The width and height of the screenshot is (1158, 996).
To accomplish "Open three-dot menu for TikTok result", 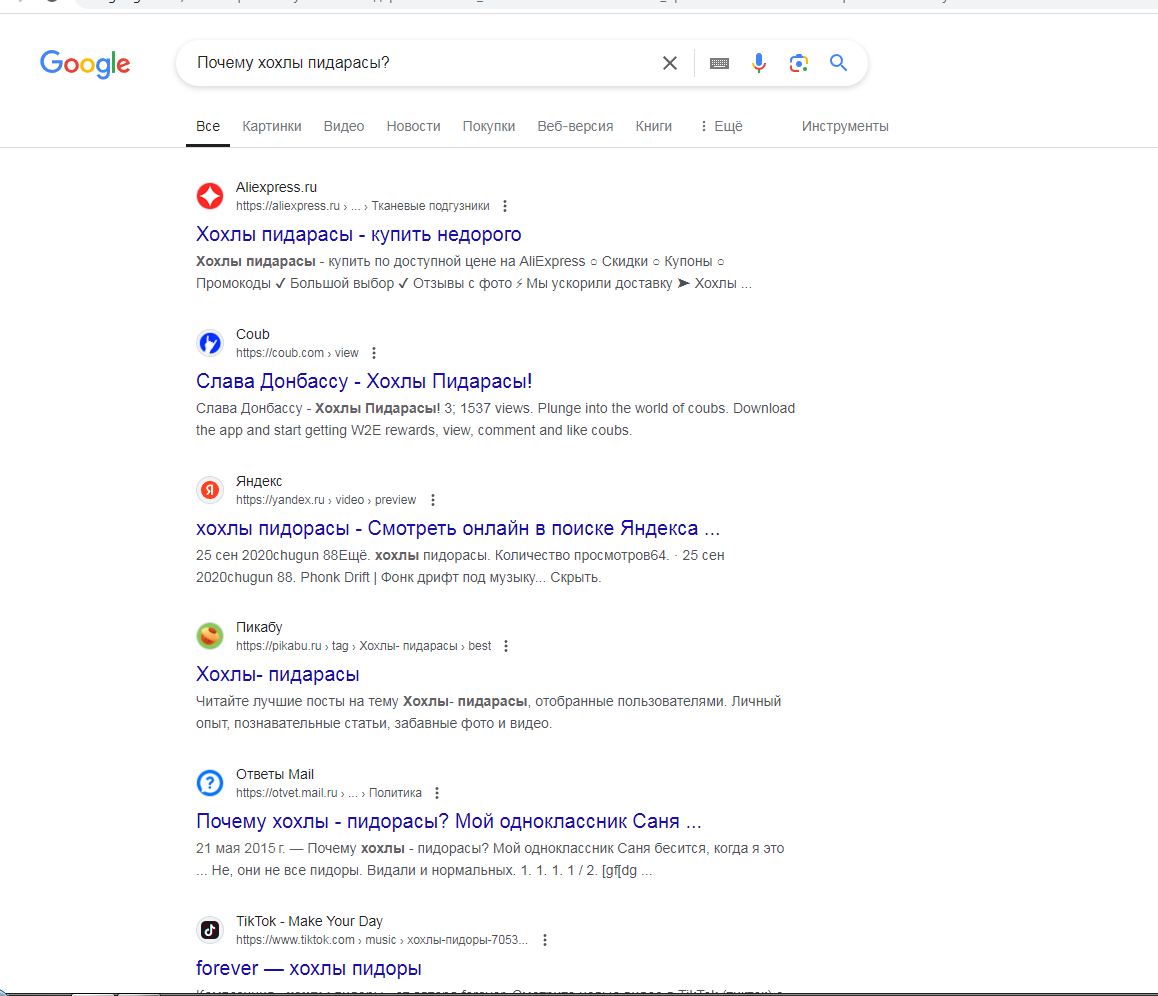I will click(x=545, y=940).
